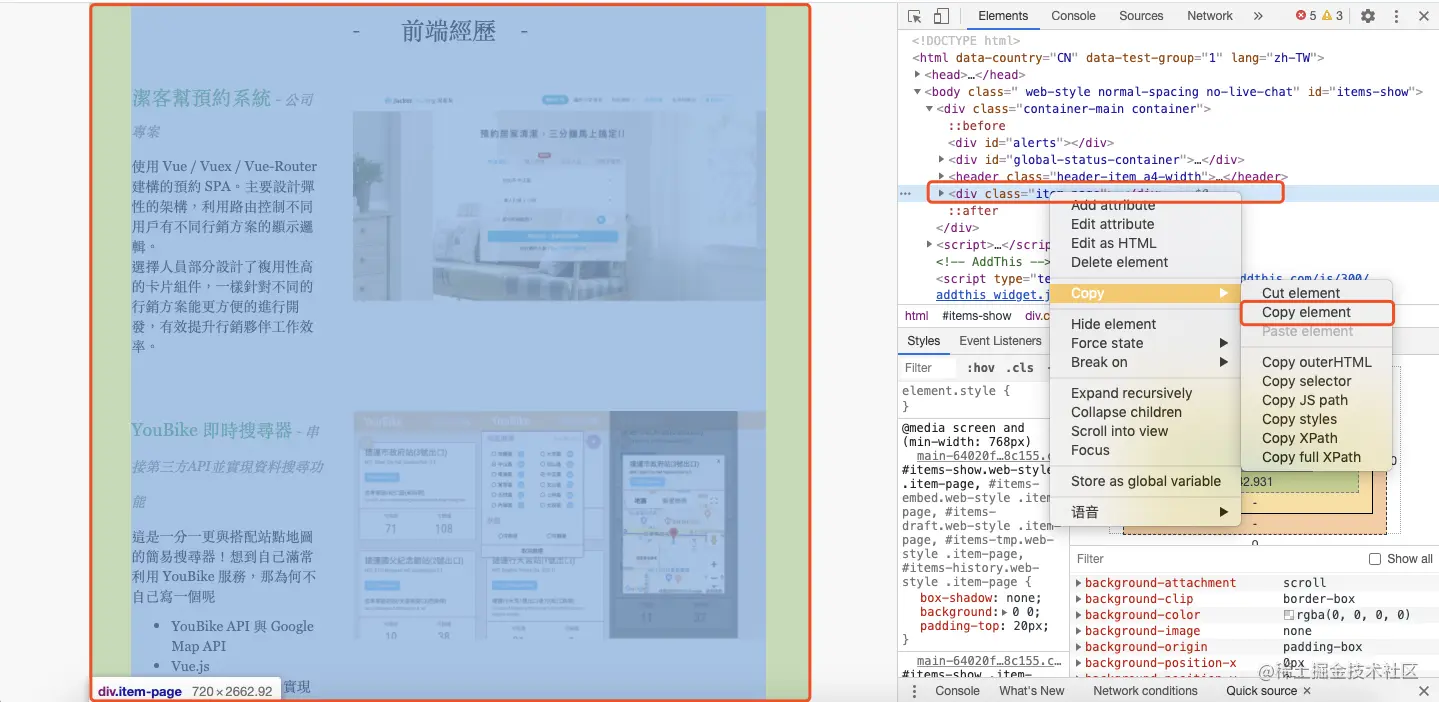
Task: Click the red error count badge
Action: [1306, 16]
